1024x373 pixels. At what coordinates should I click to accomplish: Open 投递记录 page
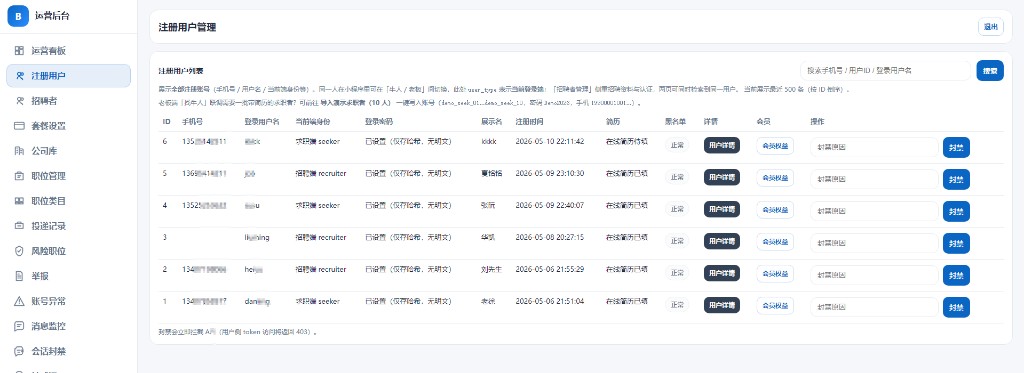click(x=69, y=226)
